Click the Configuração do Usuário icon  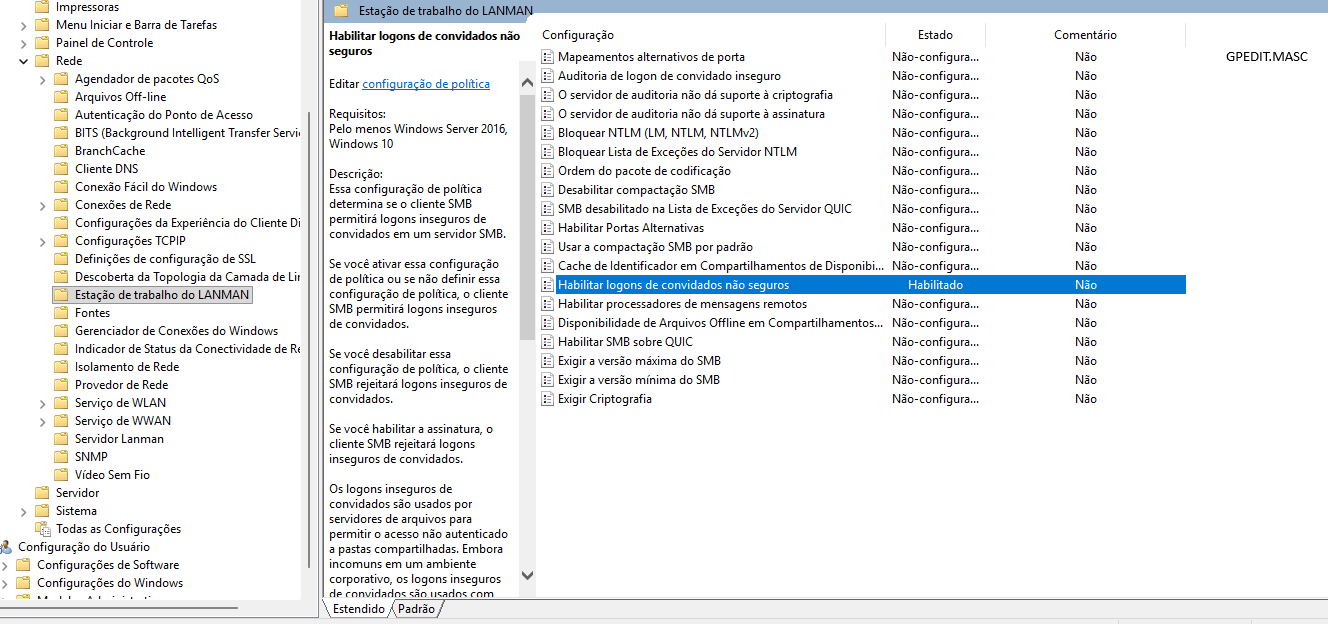tap(7, 547)
